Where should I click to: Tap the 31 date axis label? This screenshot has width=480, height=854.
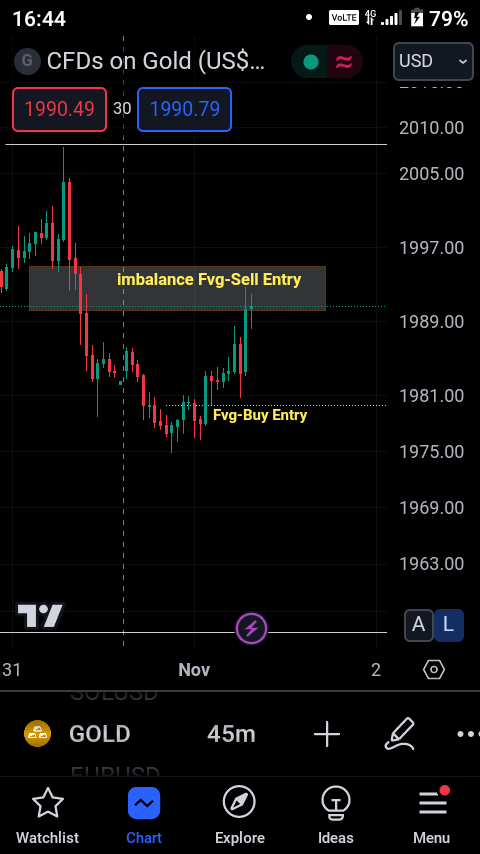pos(11,670)
